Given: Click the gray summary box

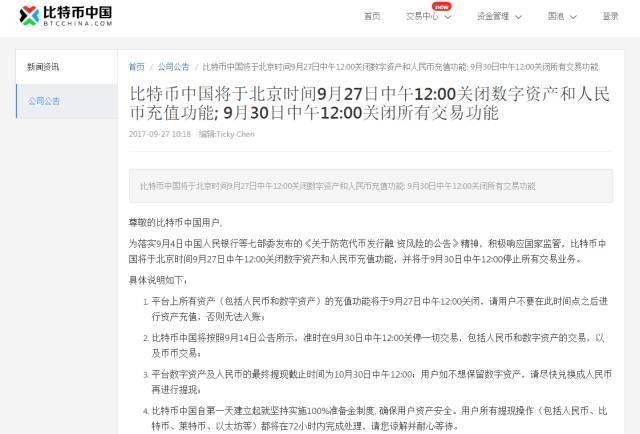Looking at the screenshot, I should coord(371,186).
